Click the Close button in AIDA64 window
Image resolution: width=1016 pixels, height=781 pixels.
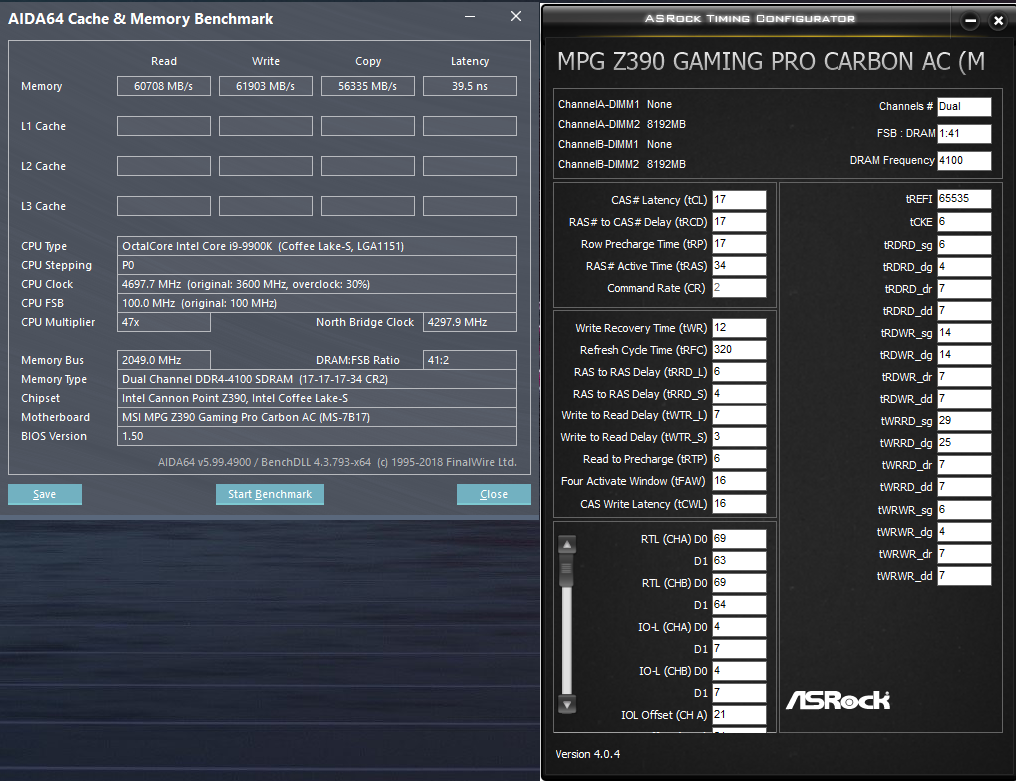click(x=494, y=494)
